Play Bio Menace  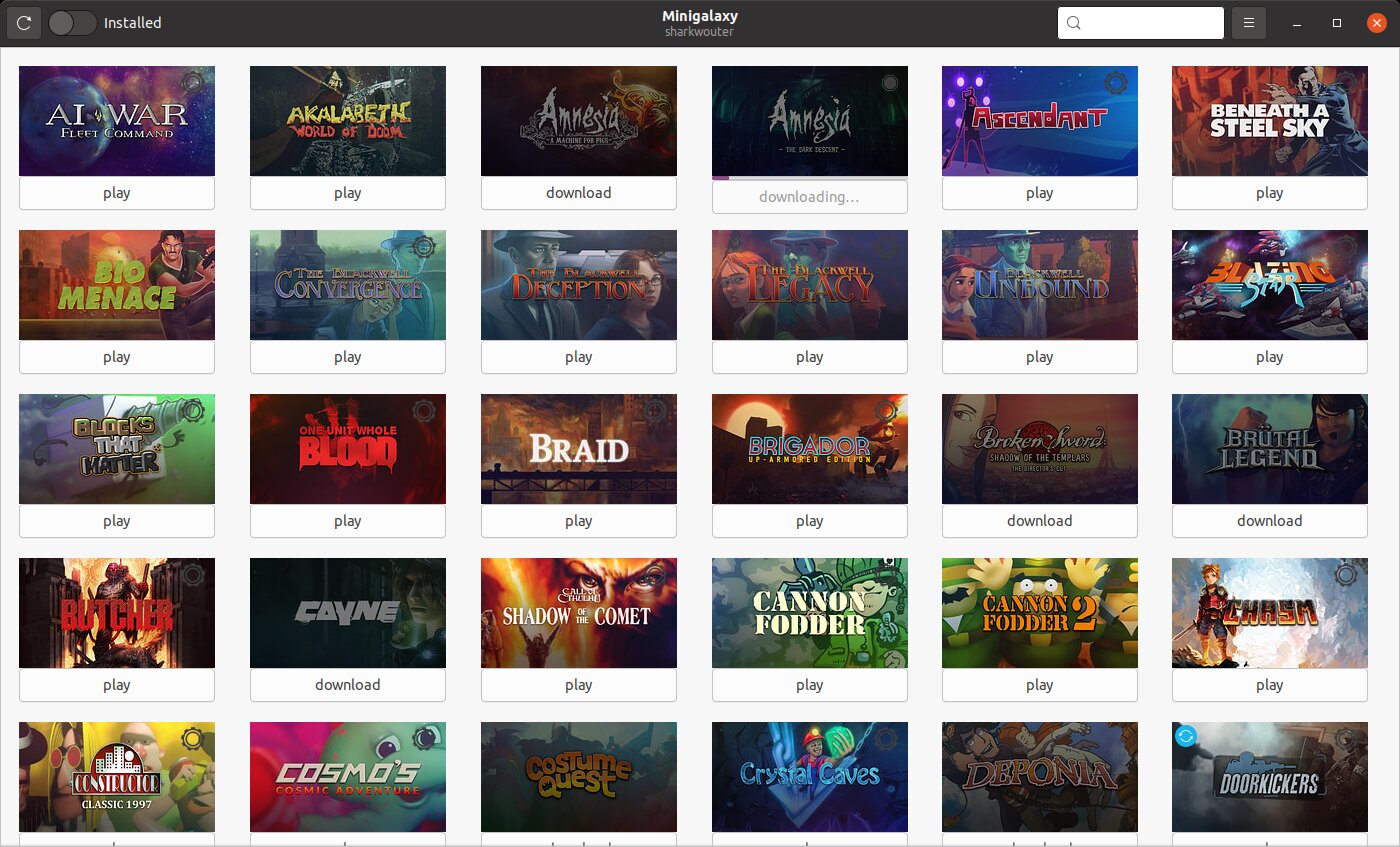tap(117, 357)
